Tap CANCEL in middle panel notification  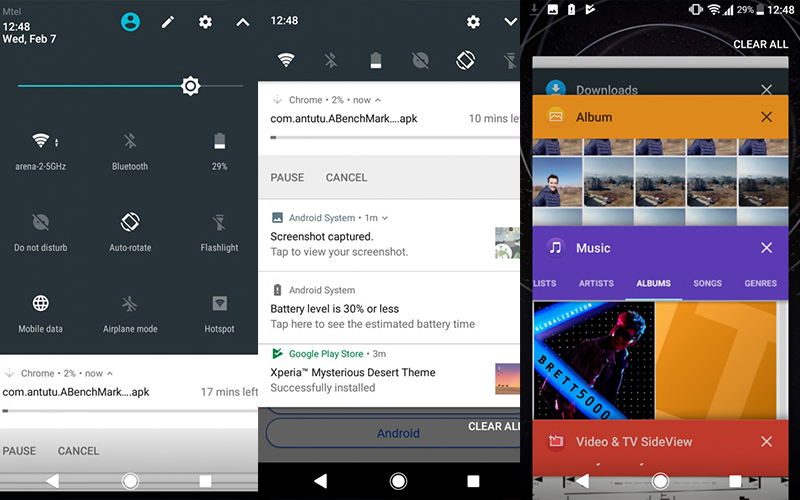(x=346, y=178)
